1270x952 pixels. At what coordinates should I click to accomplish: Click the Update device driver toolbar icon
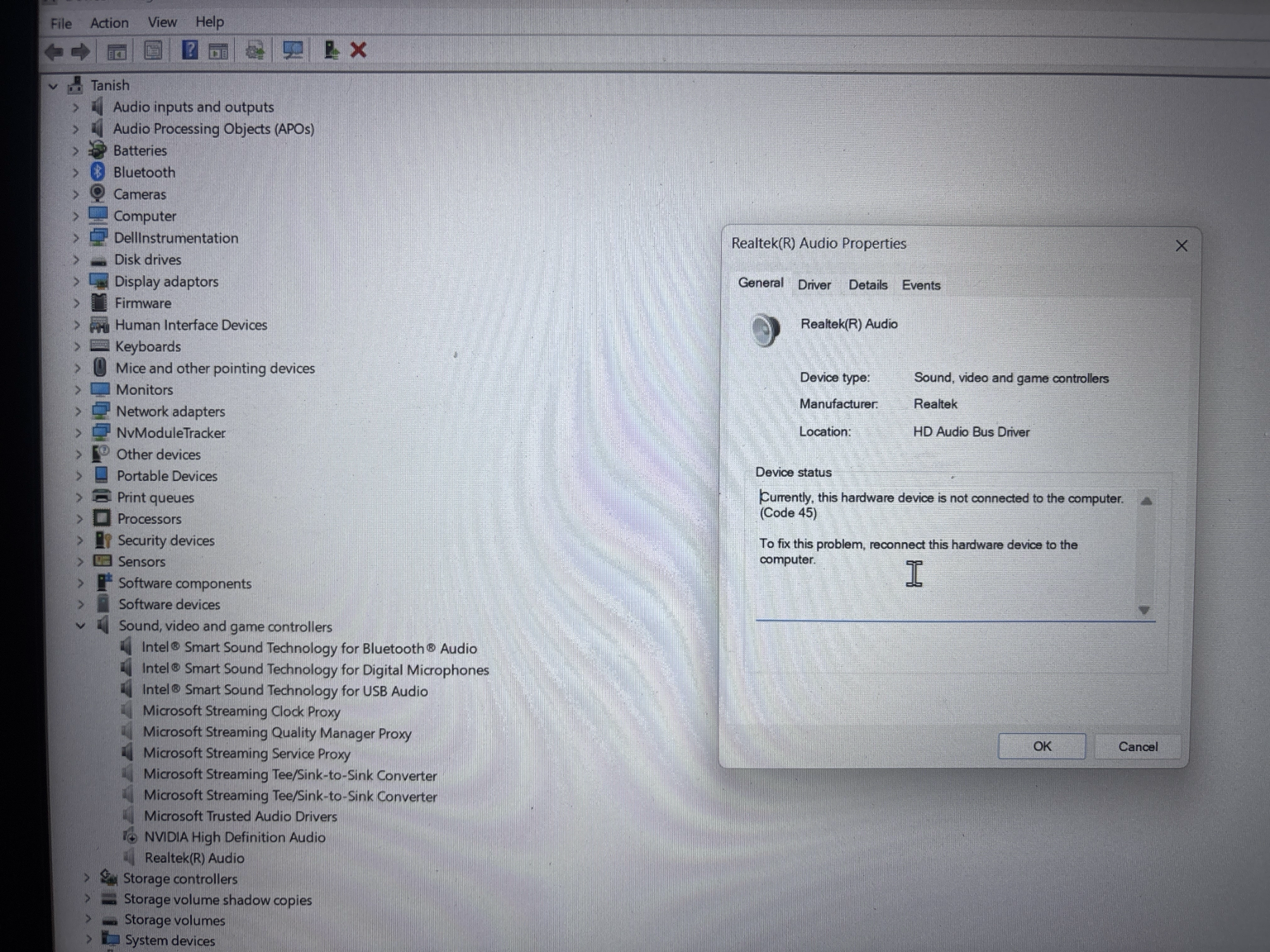point(255,51)
